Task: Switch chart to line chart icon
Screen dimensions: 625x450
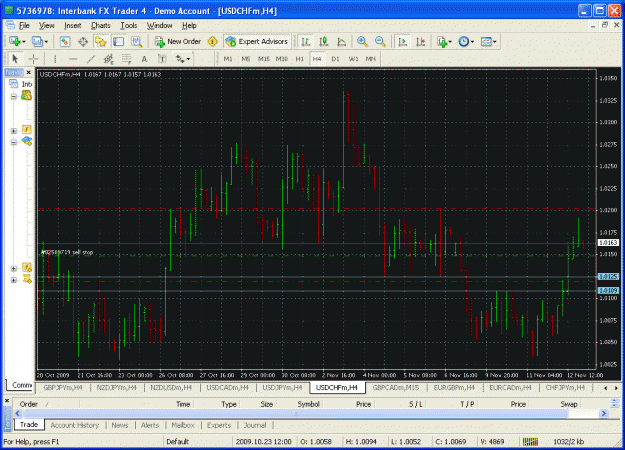Action: (342, 41)
